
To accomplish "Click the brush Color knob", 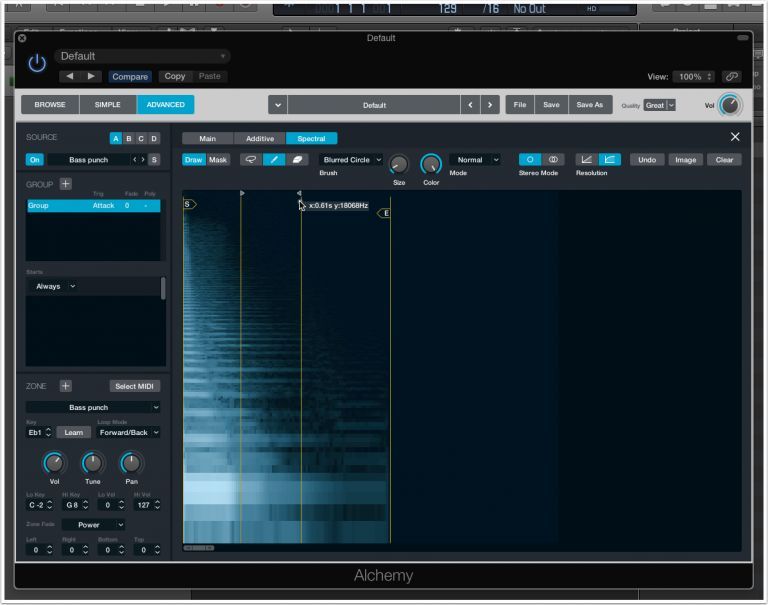I will pyautogui.click(x=431, y=165).
